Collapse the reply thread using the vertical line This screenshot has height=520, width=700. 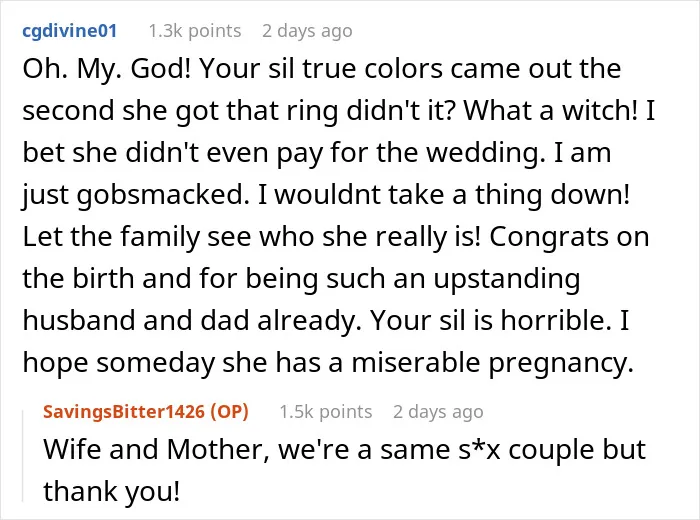[x=23, y=456]
